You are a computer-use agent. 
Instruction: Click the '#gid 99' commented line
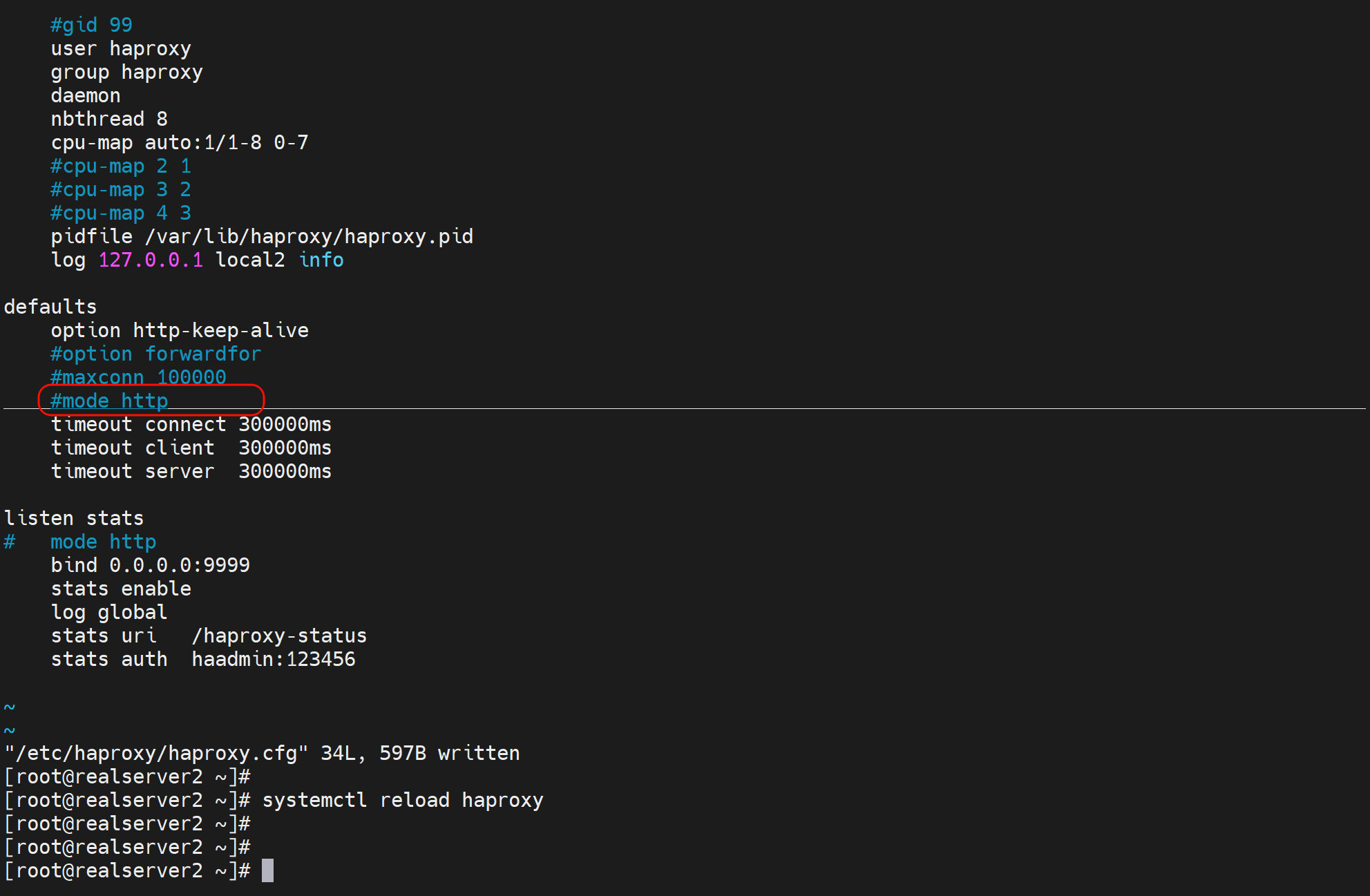pos(91,25)
